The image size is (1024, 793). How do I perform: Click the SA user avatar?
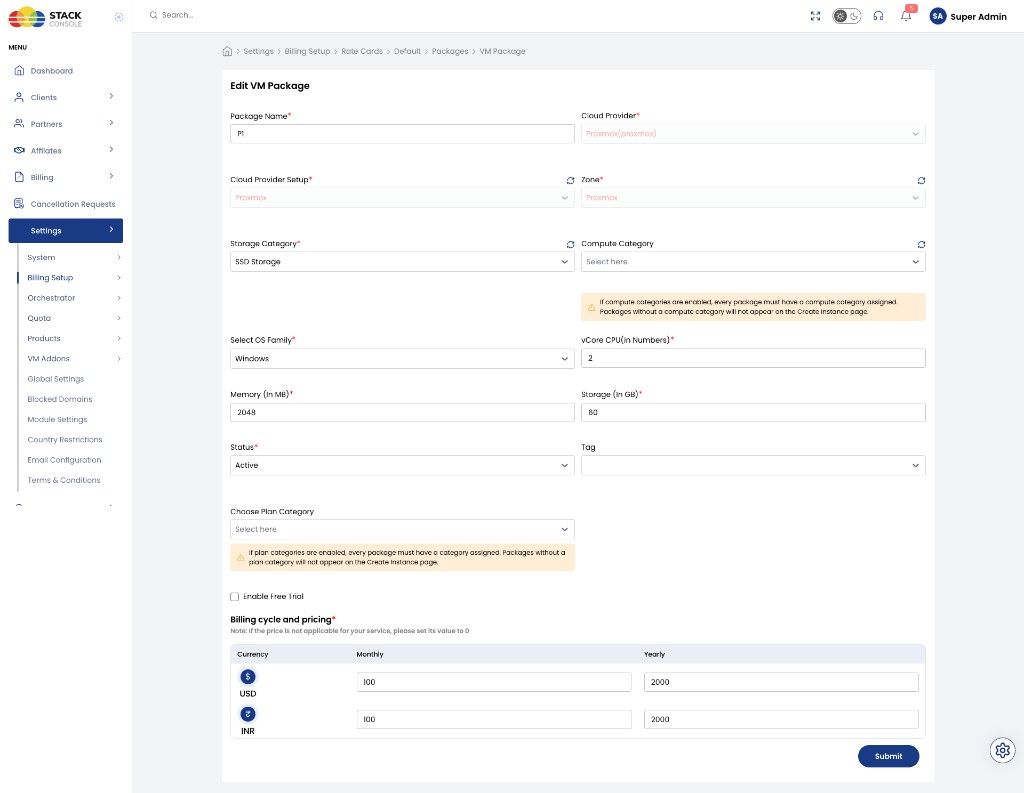click(938, 16)
